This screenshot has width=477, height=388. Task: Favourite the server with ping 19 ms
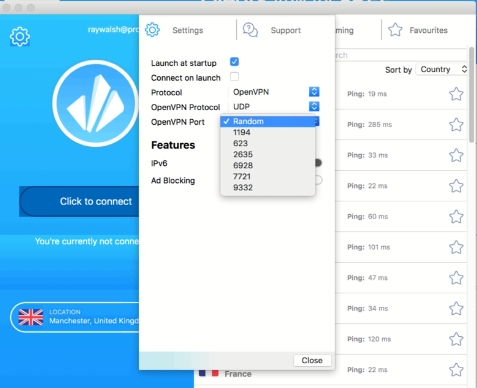click(456, 94)
